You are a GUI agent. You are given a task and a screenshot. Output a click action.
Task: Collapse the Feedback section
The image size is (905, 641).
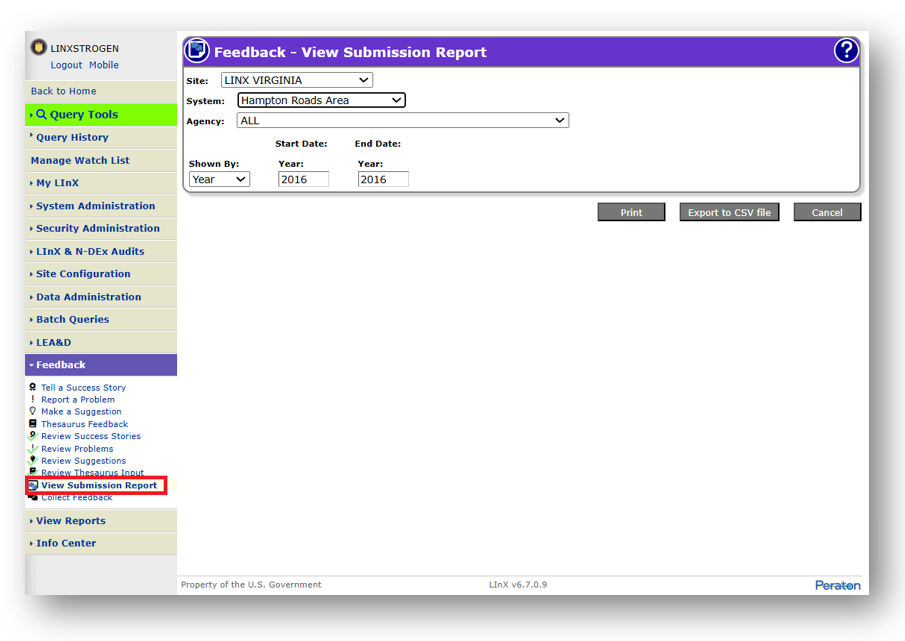pyautogui.click(x=101, y=365)
